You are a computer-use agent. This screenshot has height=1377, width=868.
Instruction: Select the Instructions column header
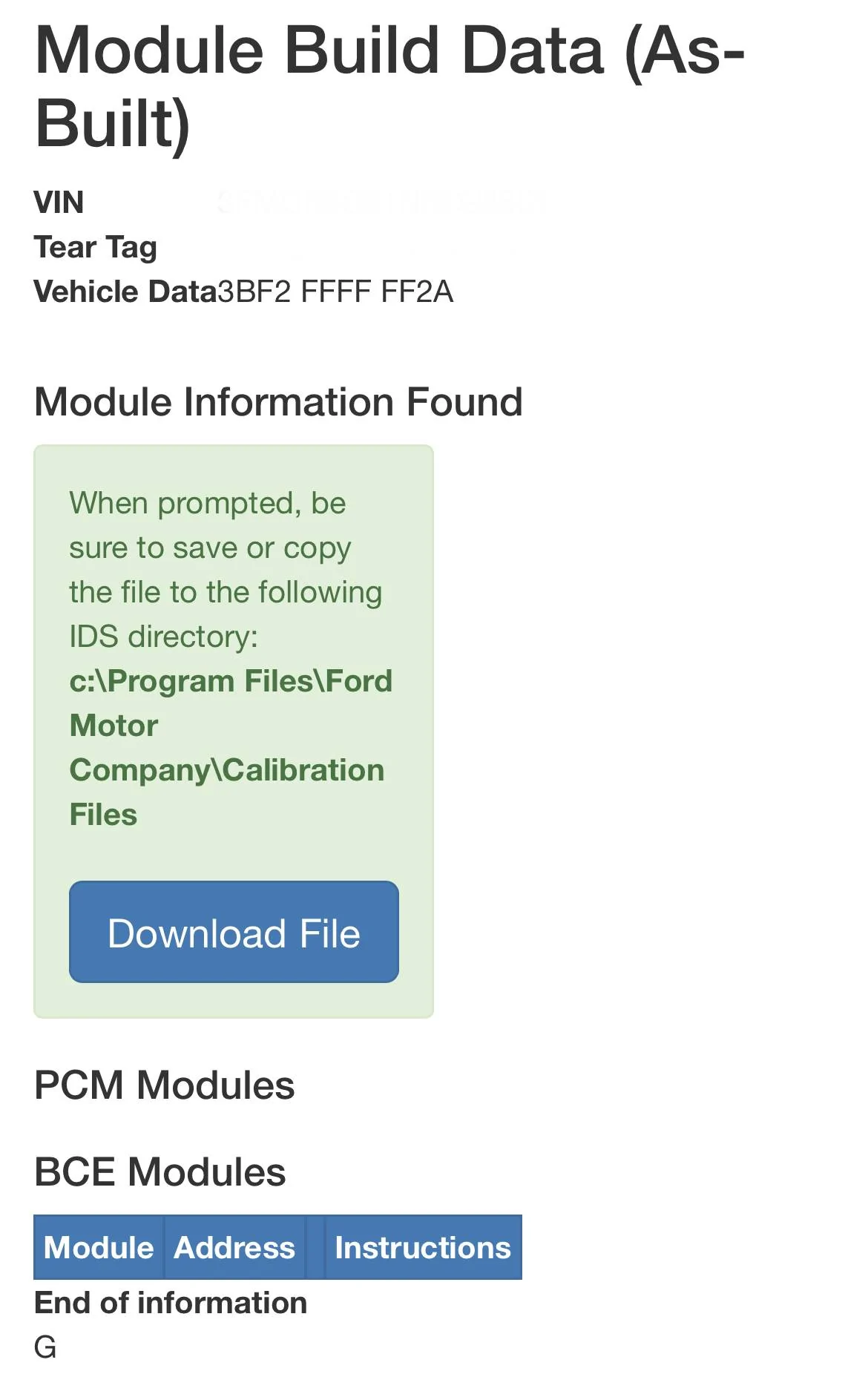(423, 1247)
